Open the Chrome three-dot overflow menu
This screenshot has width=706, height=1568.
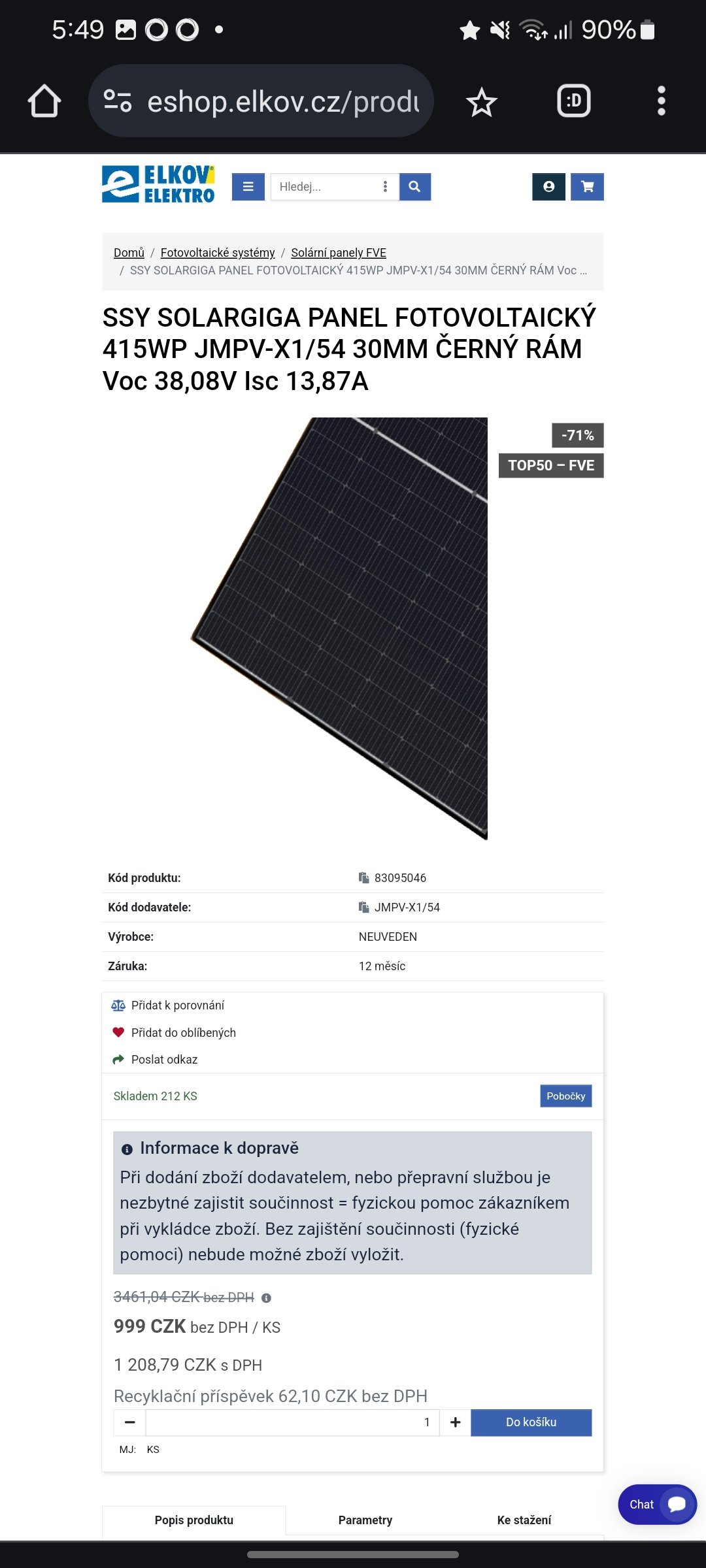tap(661, 101)
